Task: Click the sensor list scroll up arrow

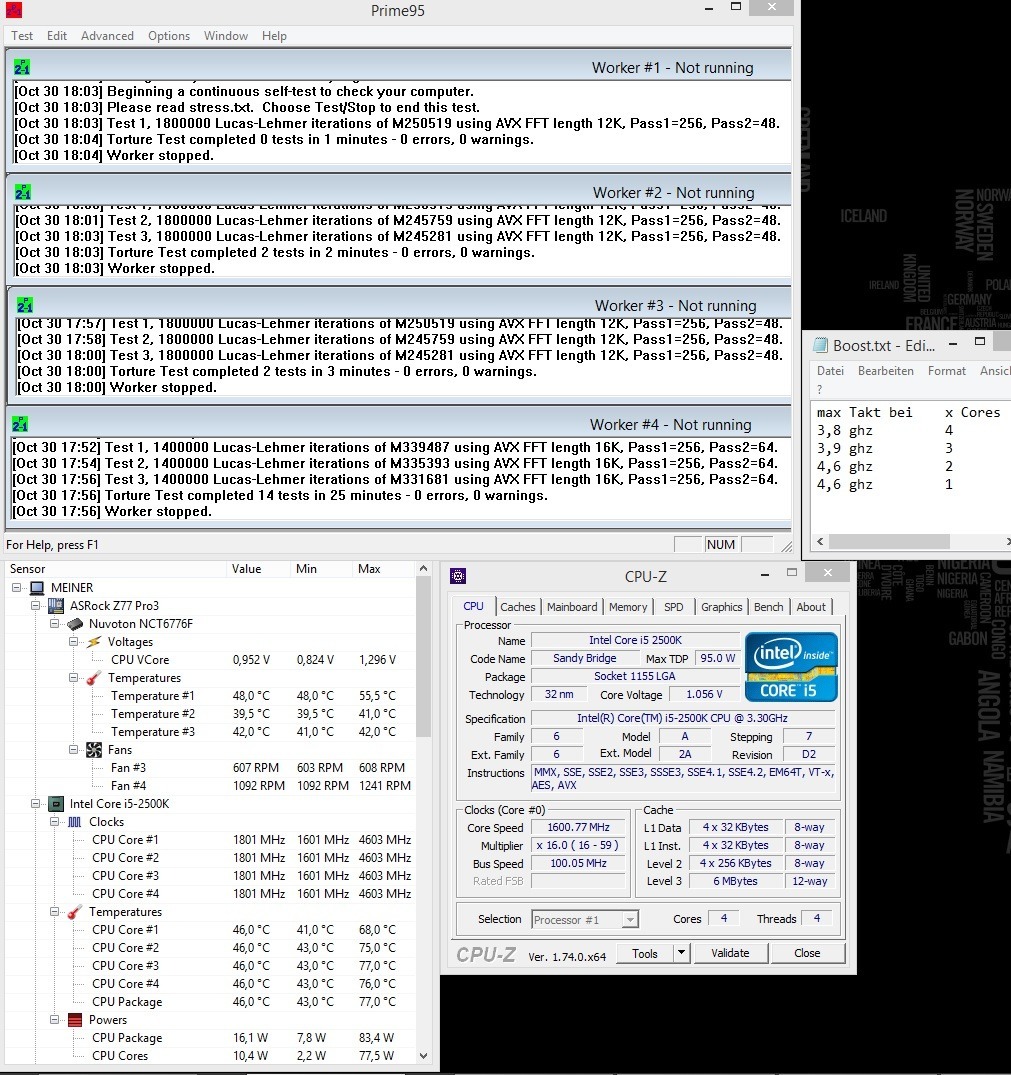Action: pyautogui.click(x=424, y=569)
